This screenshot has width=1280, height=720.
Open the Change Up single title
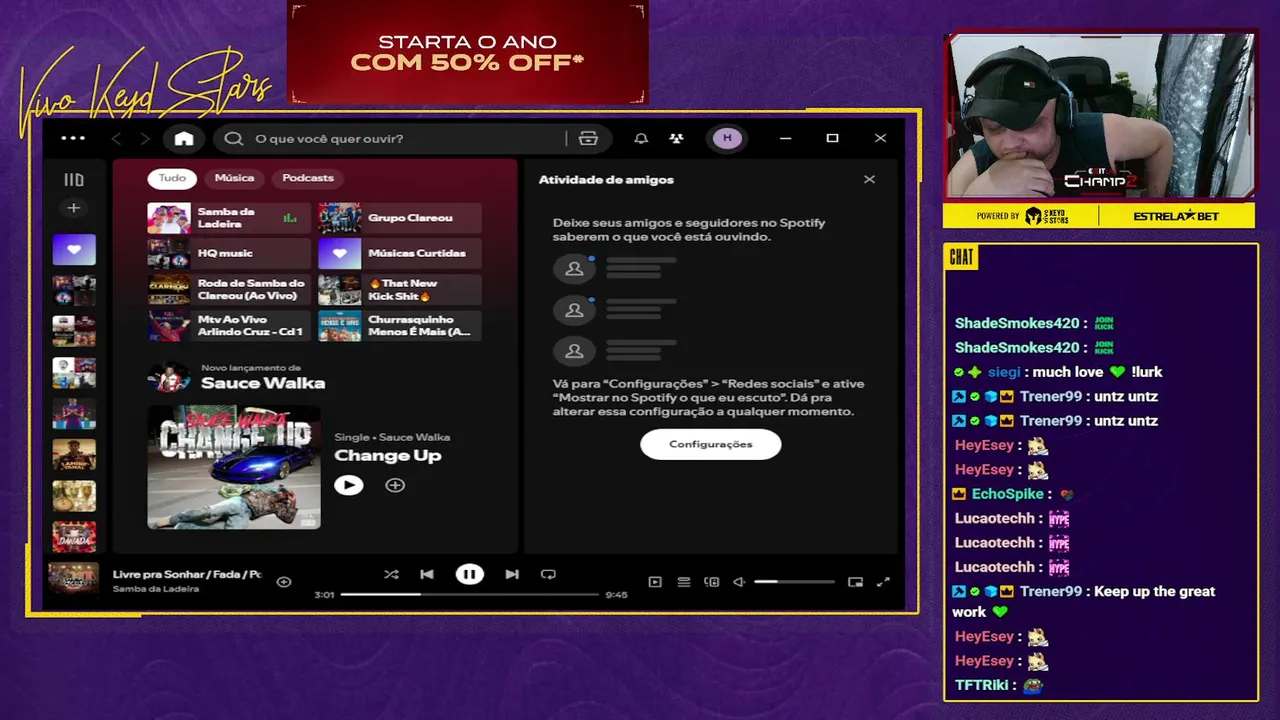click(x=387, y=456)
